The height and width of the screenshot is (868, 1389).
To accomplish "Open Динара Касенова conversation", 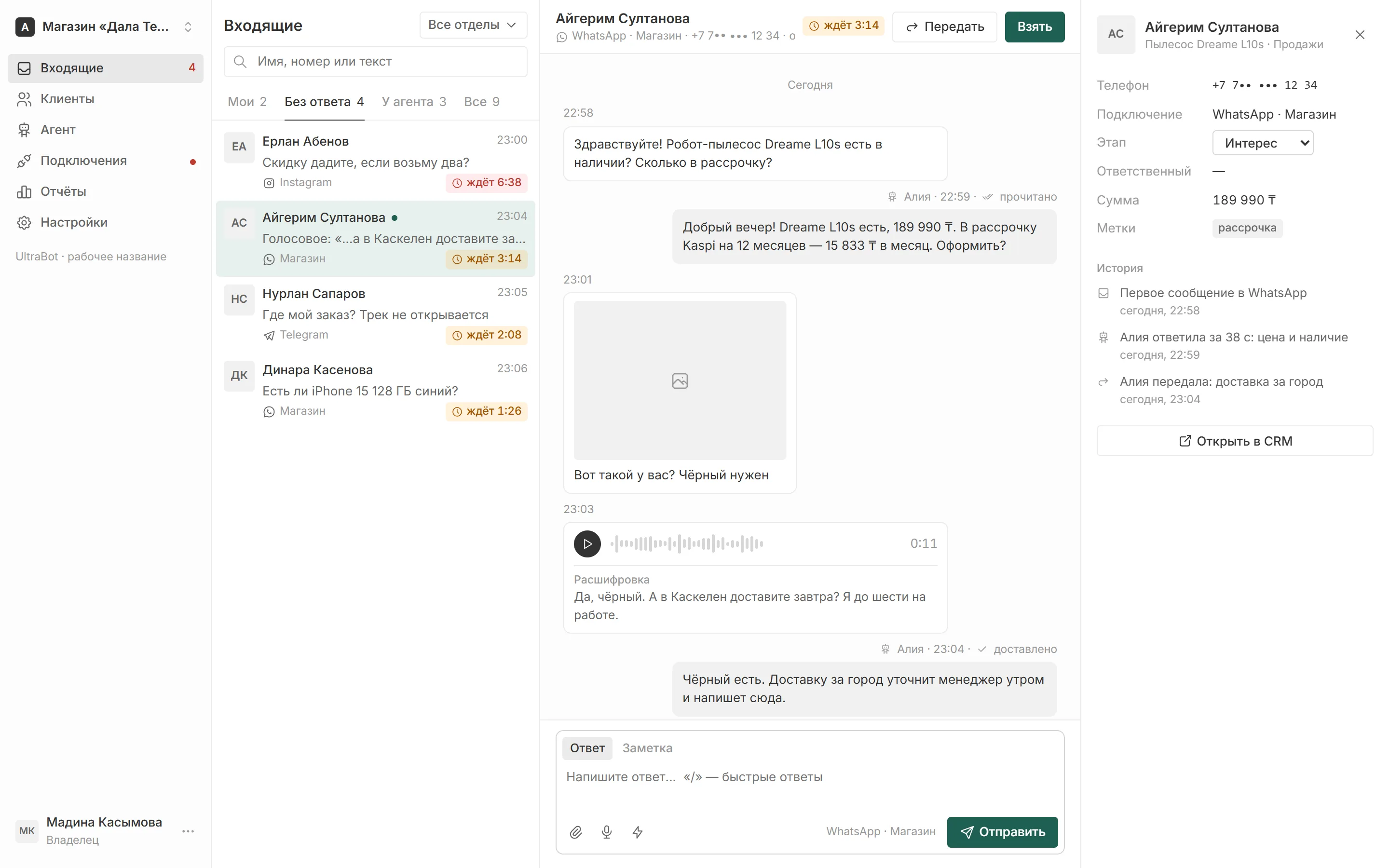I will click(x=375, y=391).
